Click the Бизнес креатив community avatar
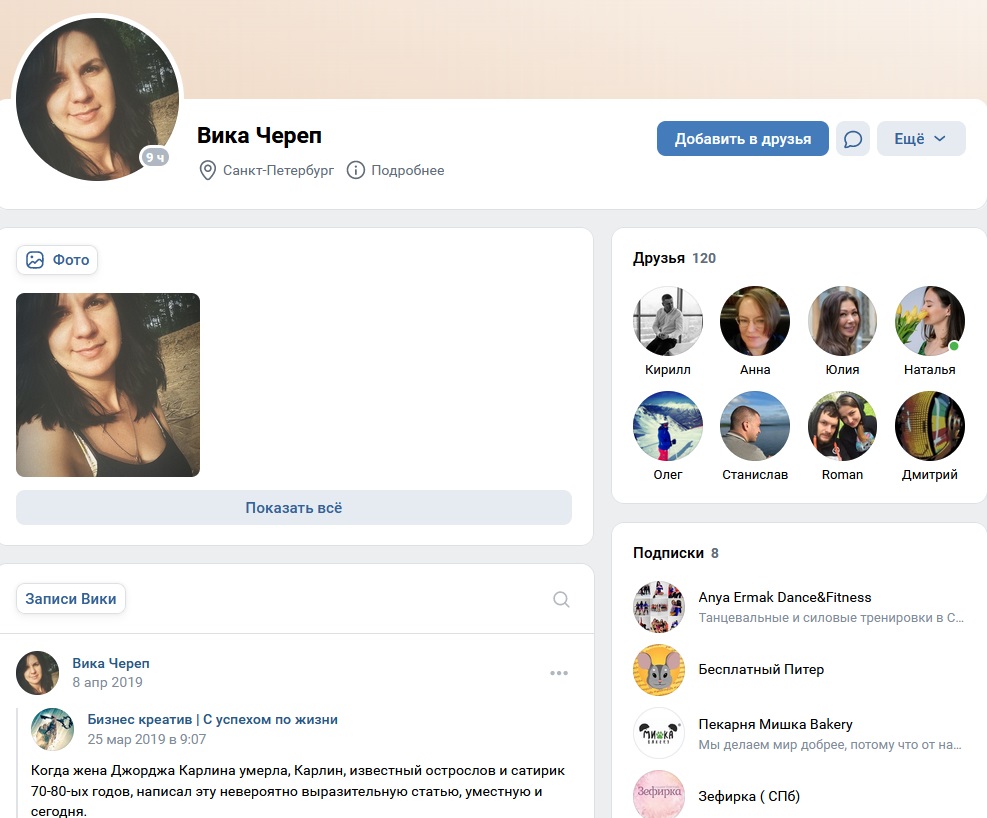Screen dimensions: 987x818 tap(53, 729)
